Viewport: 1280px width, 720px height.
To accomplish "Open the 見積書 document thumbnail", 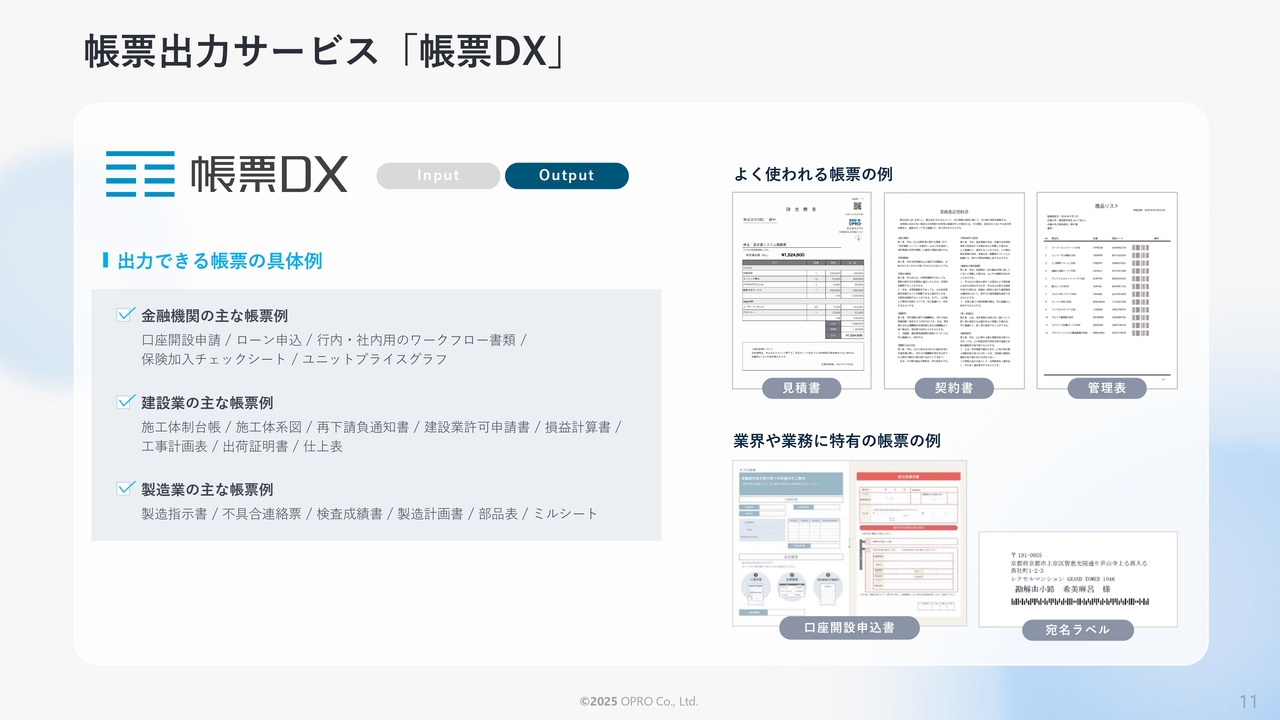I will 801,284.
